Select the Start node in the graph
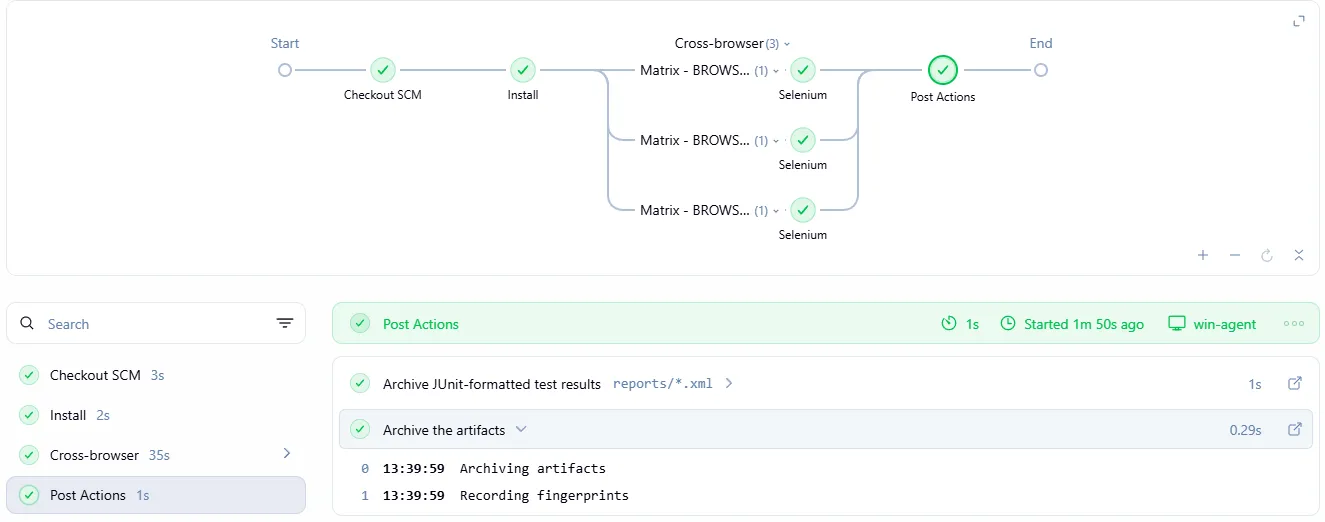The image size is (1325, 522). click(x=285, y=70)
